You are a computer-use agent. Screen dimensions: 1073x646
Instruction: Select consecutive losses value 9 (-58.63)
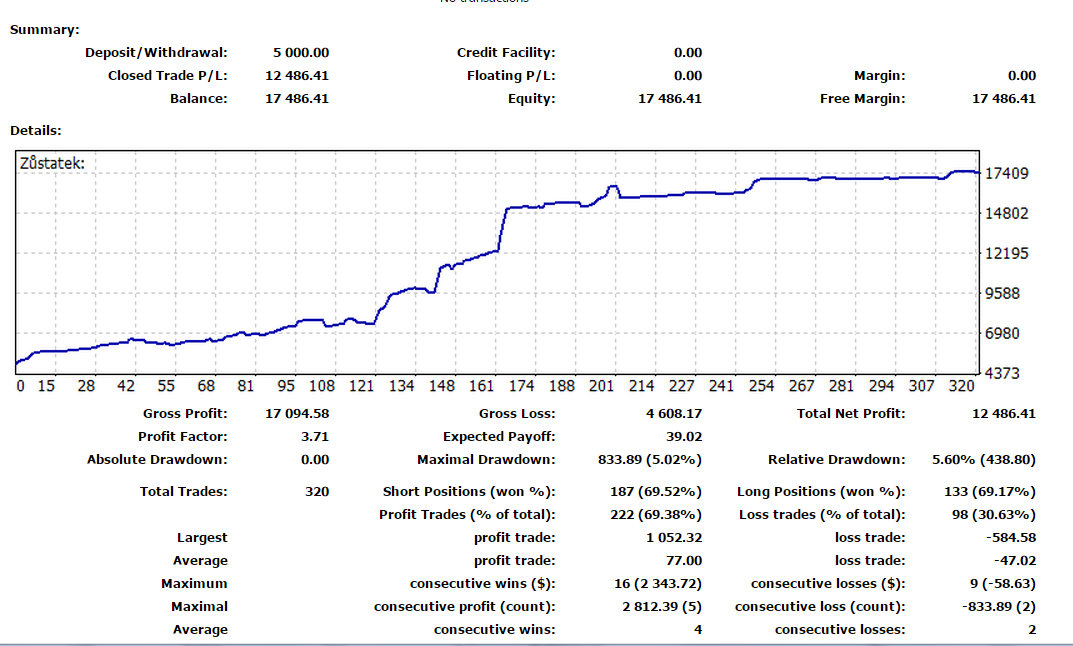point(1003,584)
